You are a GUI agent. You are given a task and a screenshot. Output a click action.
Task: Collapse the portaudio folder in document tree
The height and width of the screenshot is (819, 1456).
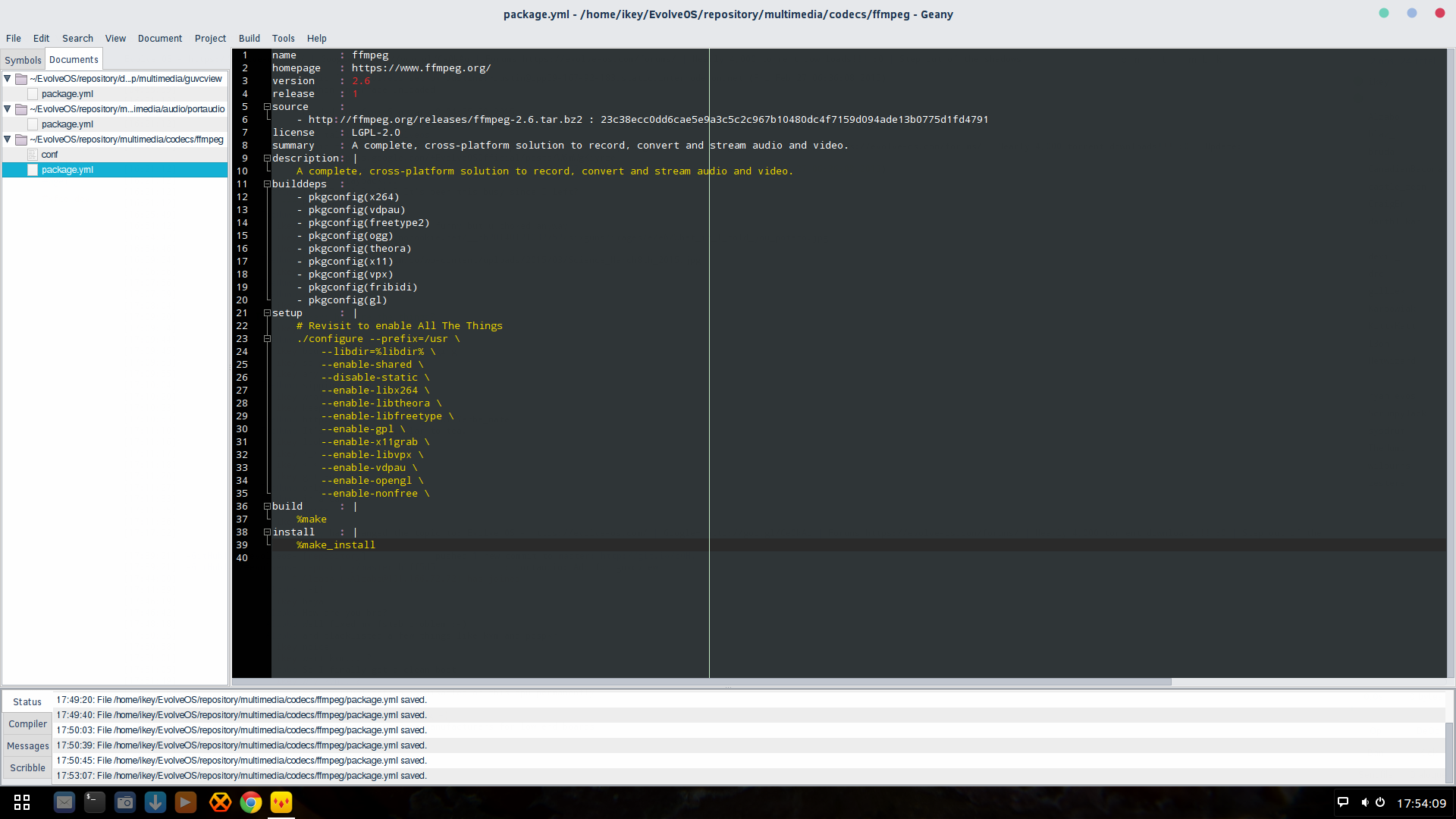click(x=8, y=108)
